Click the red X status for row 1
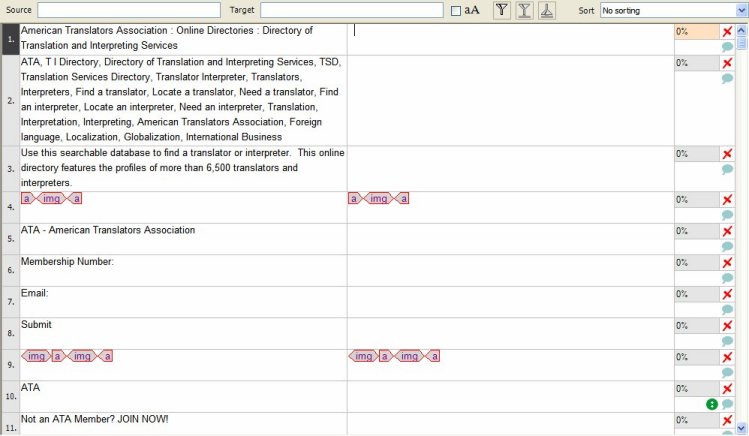The height and width of the screenshot is (436, 749). 727,32
